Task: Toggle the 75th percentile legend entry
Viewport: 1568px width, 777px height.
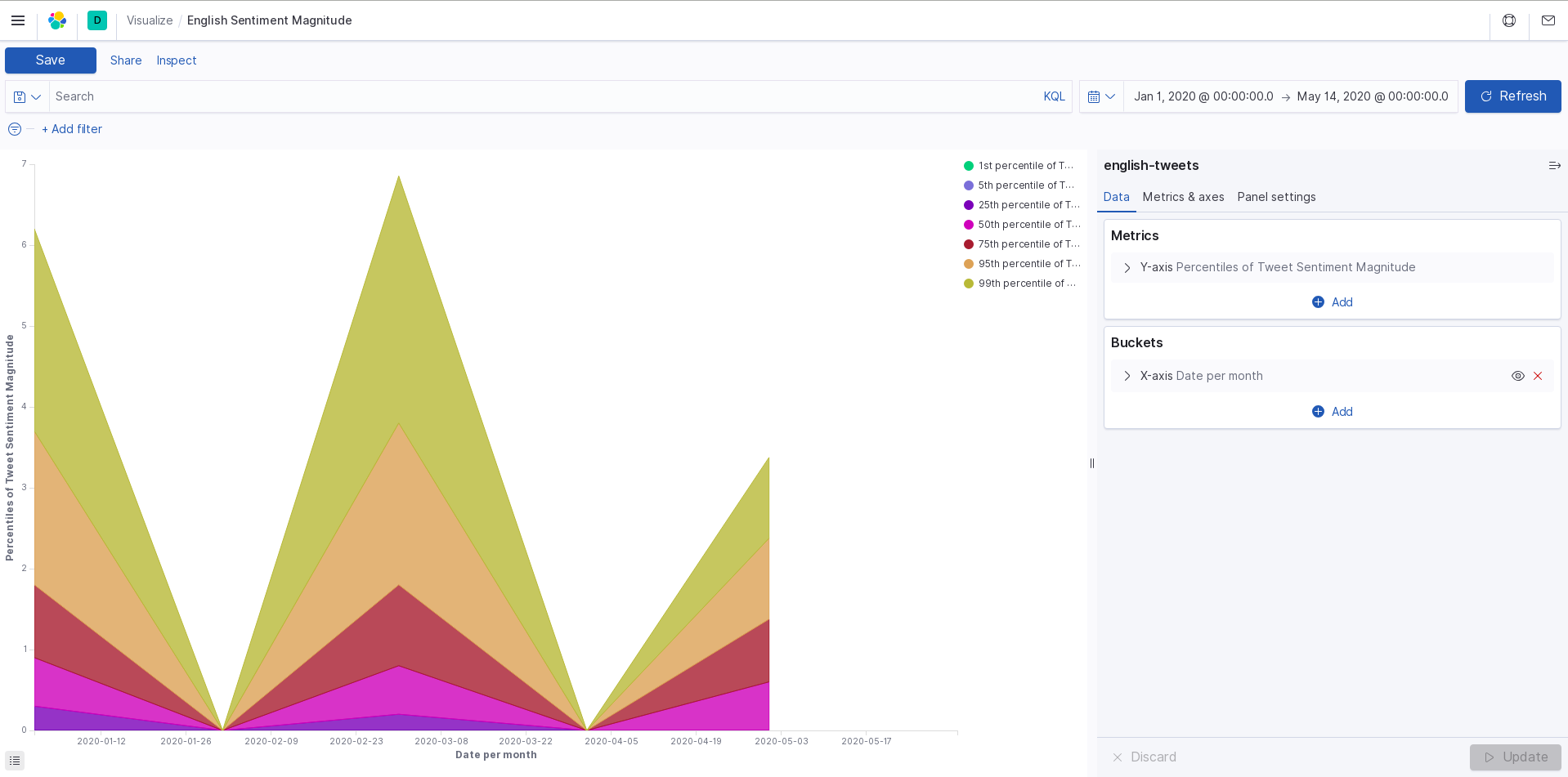Action: [x=1023, y=244]
